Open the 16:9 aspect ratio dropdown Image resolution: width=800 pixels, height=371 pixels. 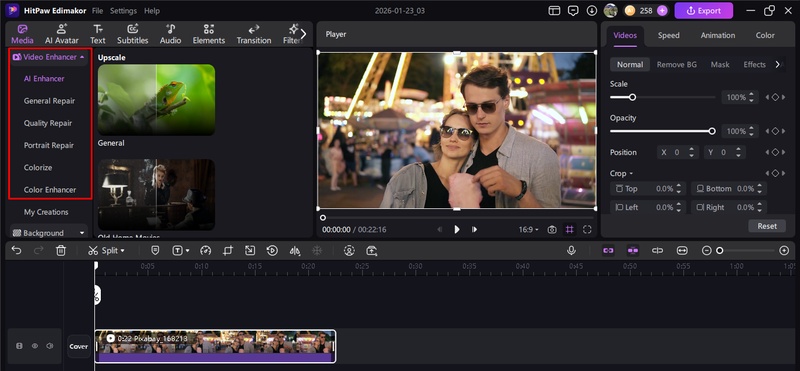(x=529, y=230)
